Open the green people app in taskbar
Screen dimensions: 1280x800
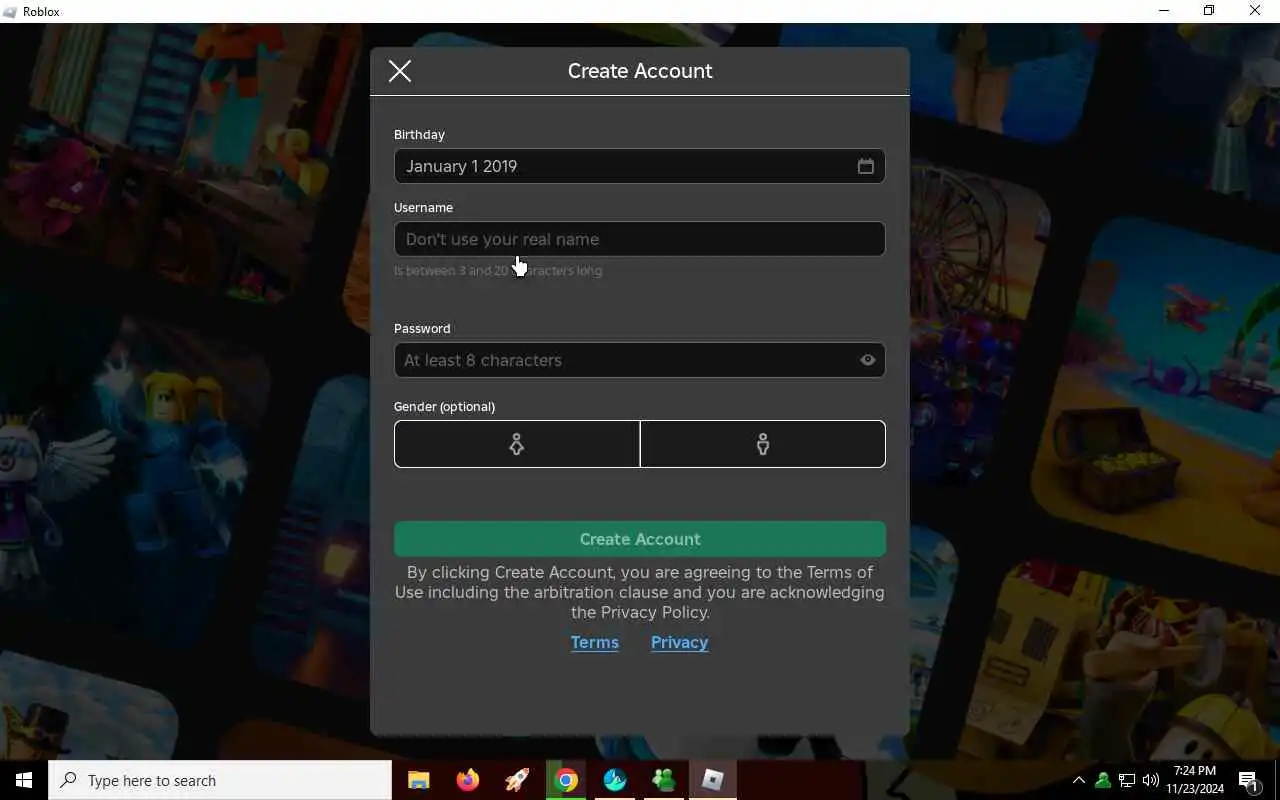[x=664, y=780]
